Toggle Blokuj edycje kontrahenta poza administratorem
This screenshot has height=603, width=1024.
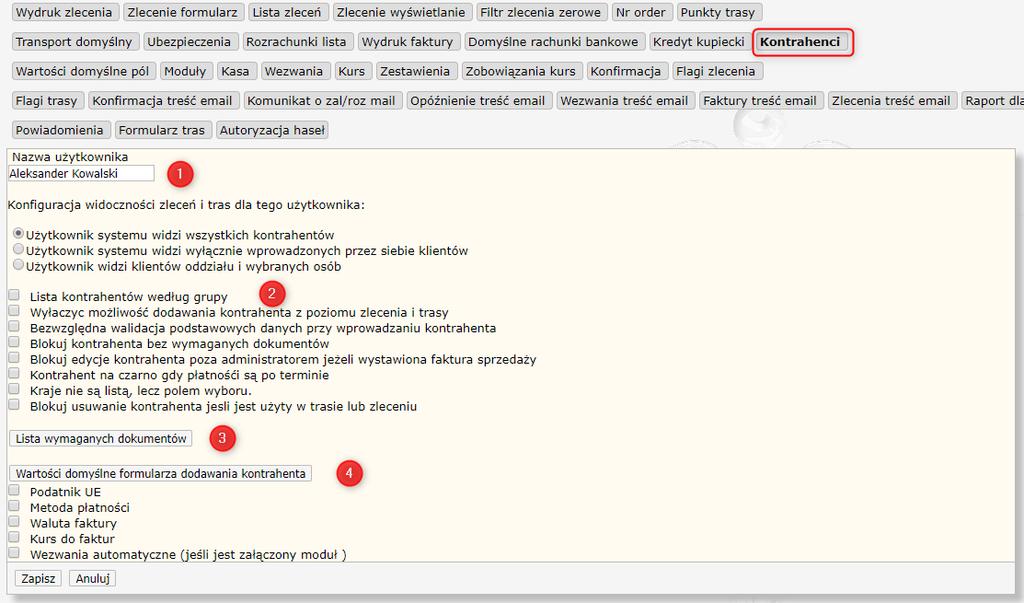point(14,358)
